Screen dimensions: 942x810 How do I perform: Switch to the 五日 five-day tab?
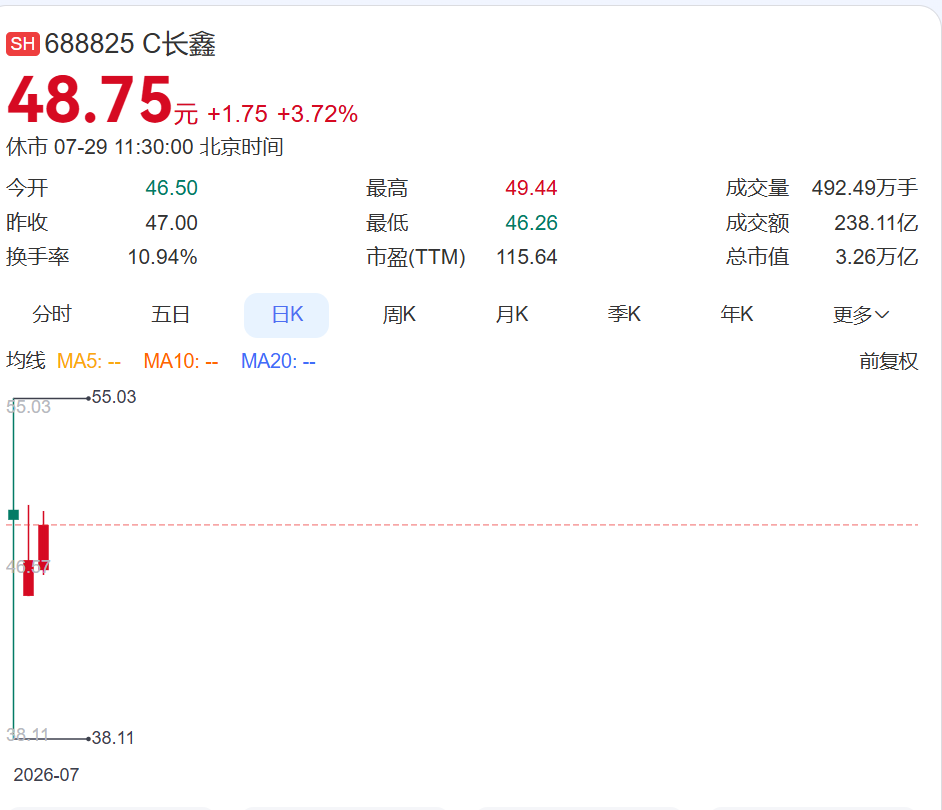click(171, 314)
